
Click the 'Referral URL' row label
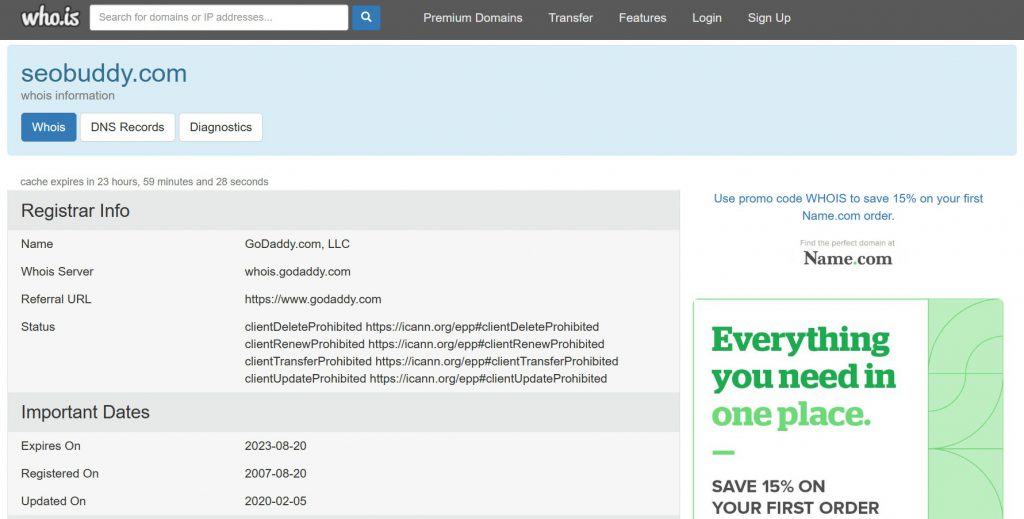(56, 300)
